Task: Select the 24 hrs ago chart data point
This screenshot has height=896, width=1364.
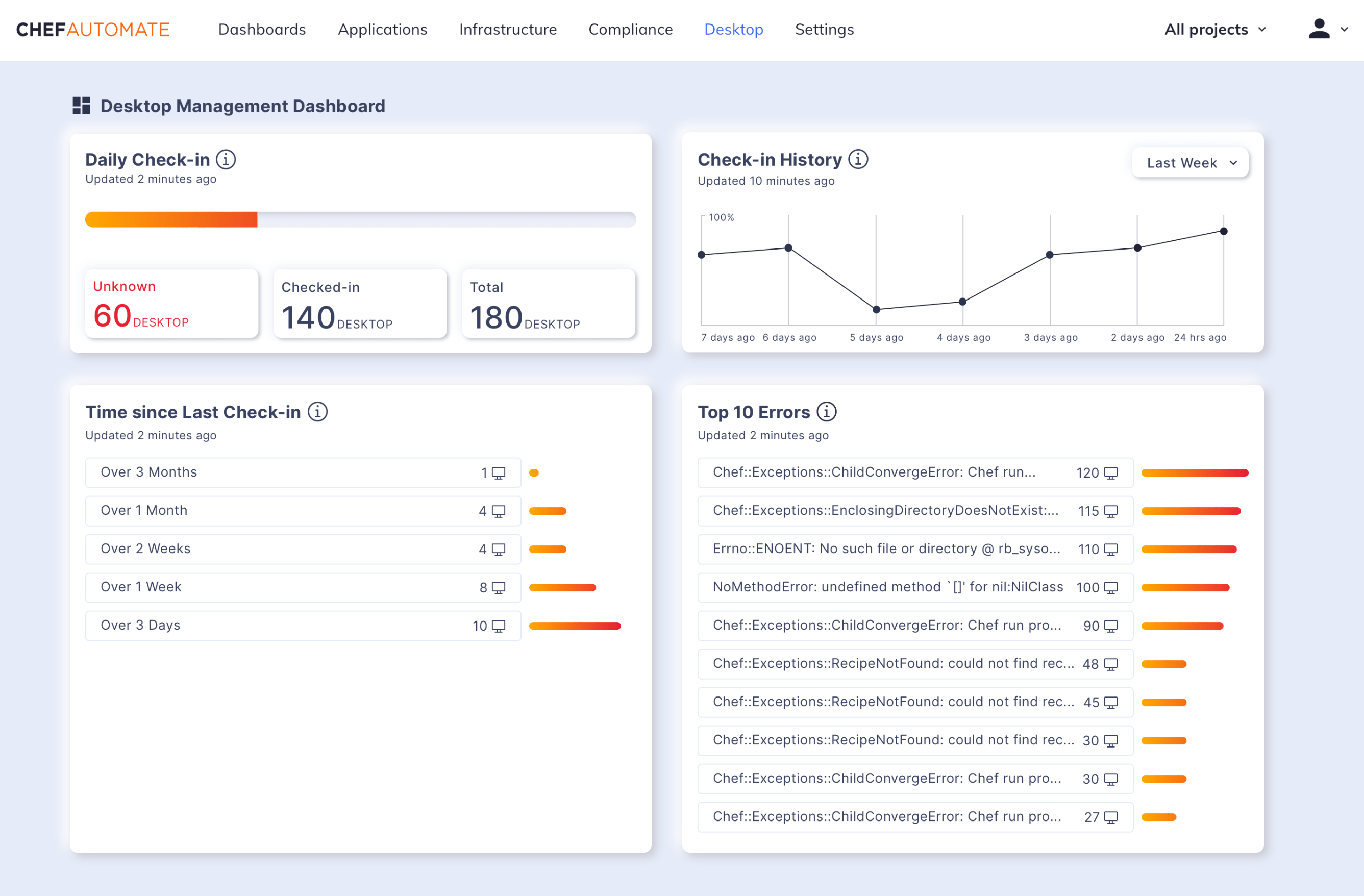Action: [1224, 232]
